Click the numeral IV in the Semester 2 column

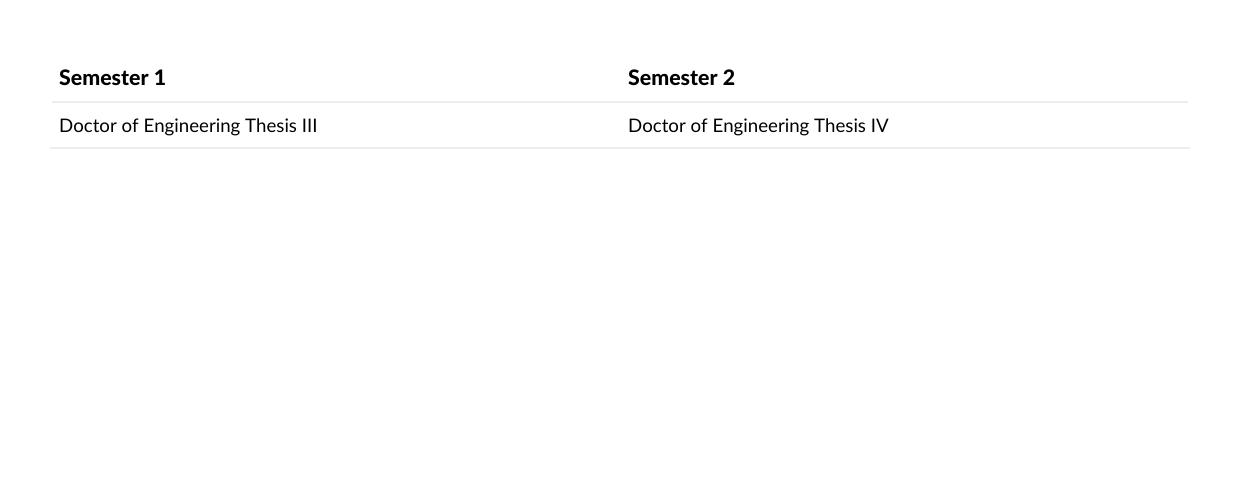tap(879, 126)
